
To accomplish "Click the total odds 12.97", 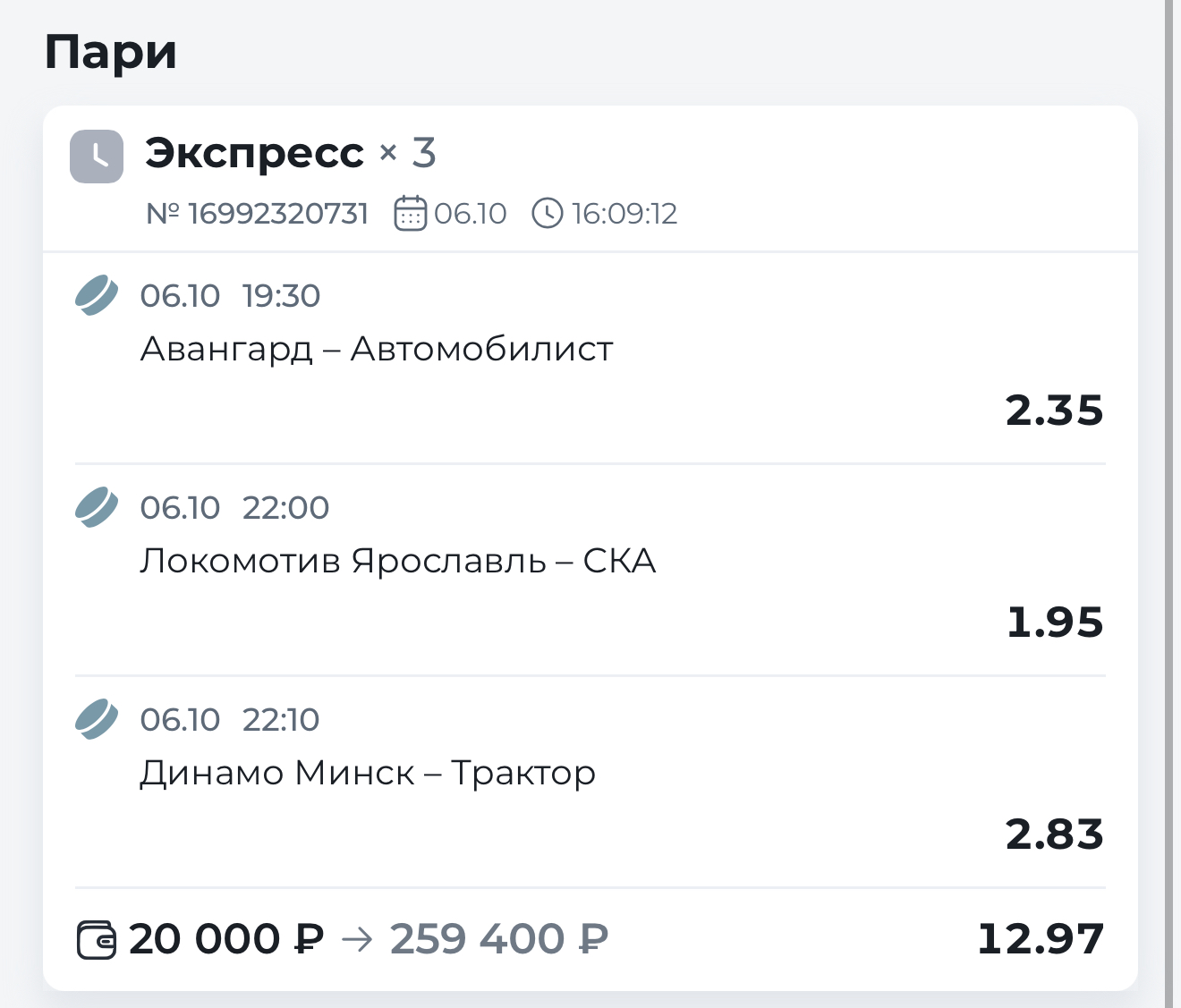I will point(1041,939).
